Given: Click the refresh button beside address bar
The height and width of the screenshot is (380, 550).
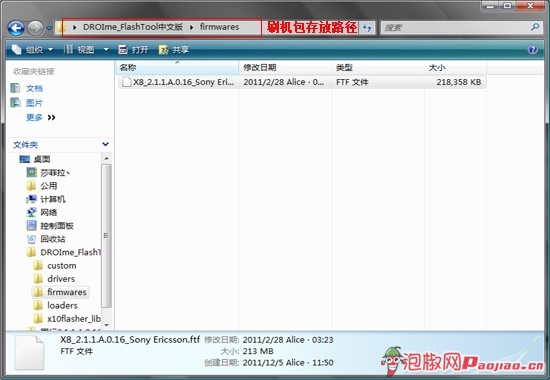Looking at the screenshot, I should coord(367,28).
